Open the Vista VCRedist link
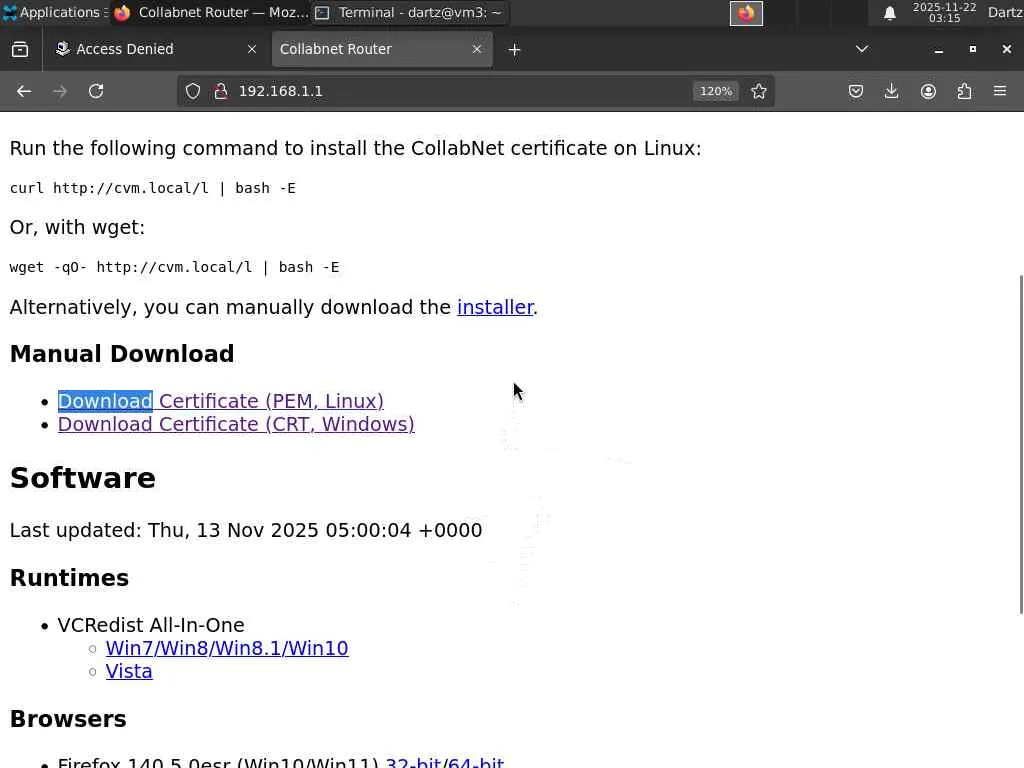This screenshot has height=768, width=1024. click(x=129, y=671)
